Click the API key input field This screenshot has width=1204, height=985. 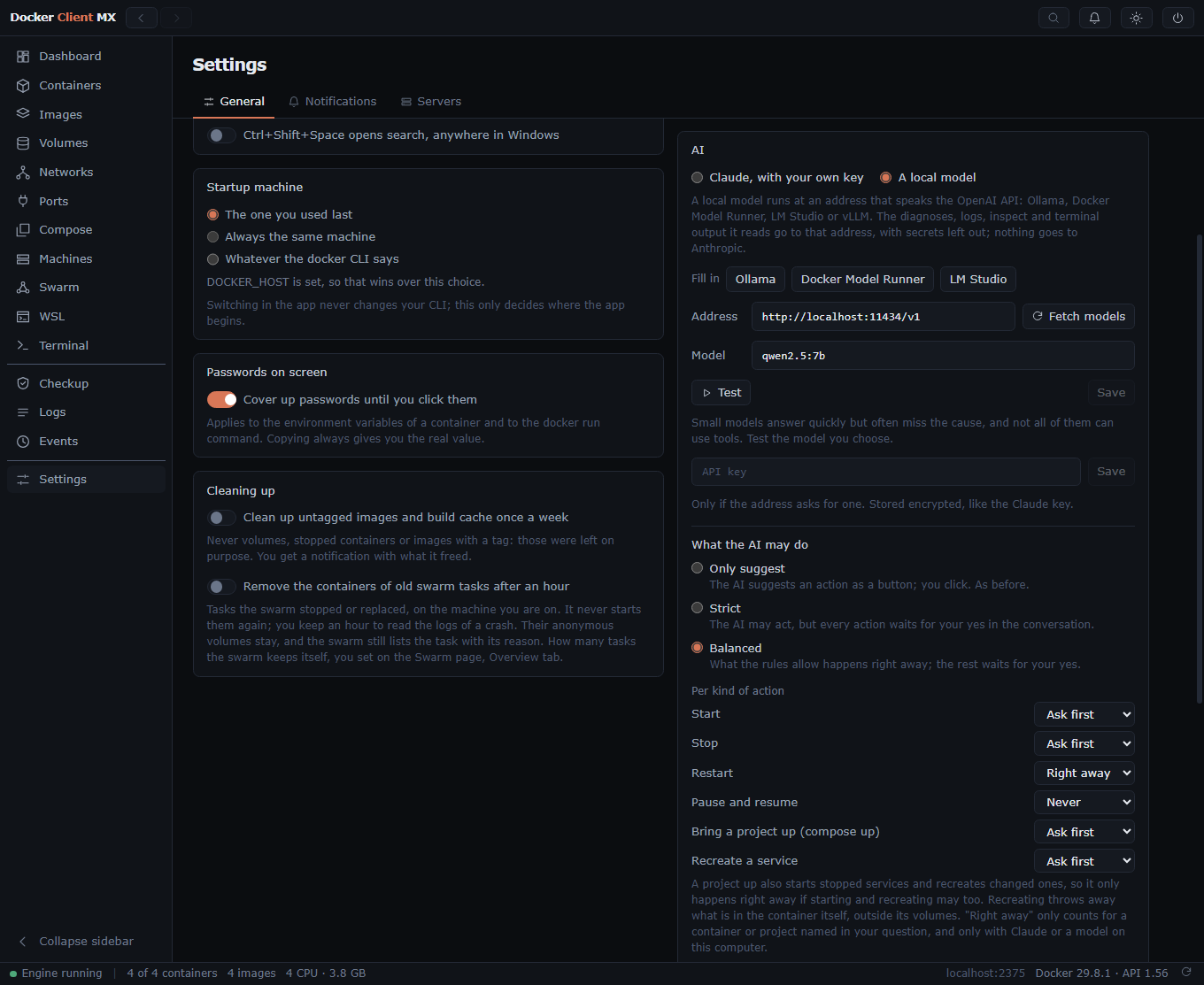[886, 472]
